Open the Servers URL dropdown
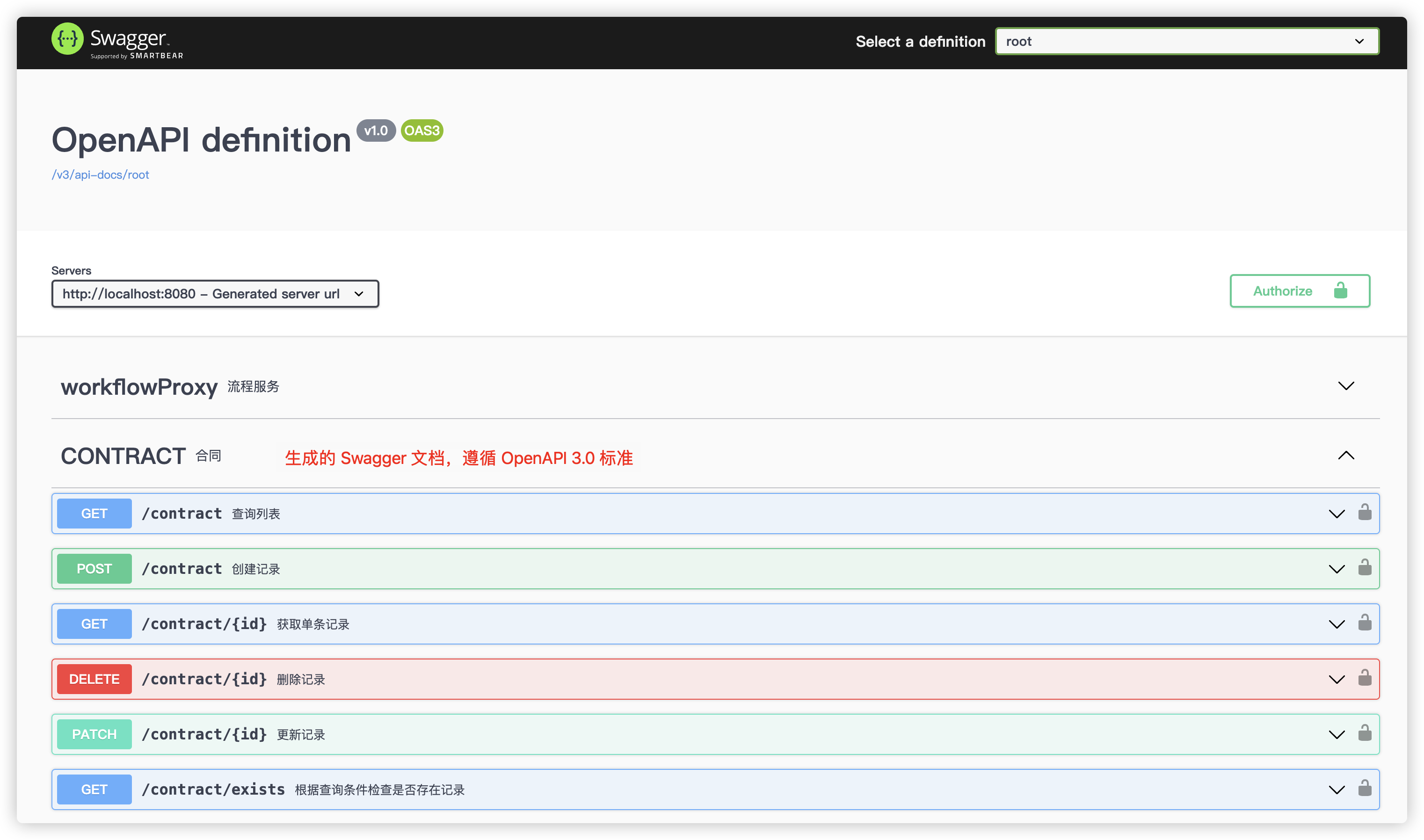 pos(215,294)
